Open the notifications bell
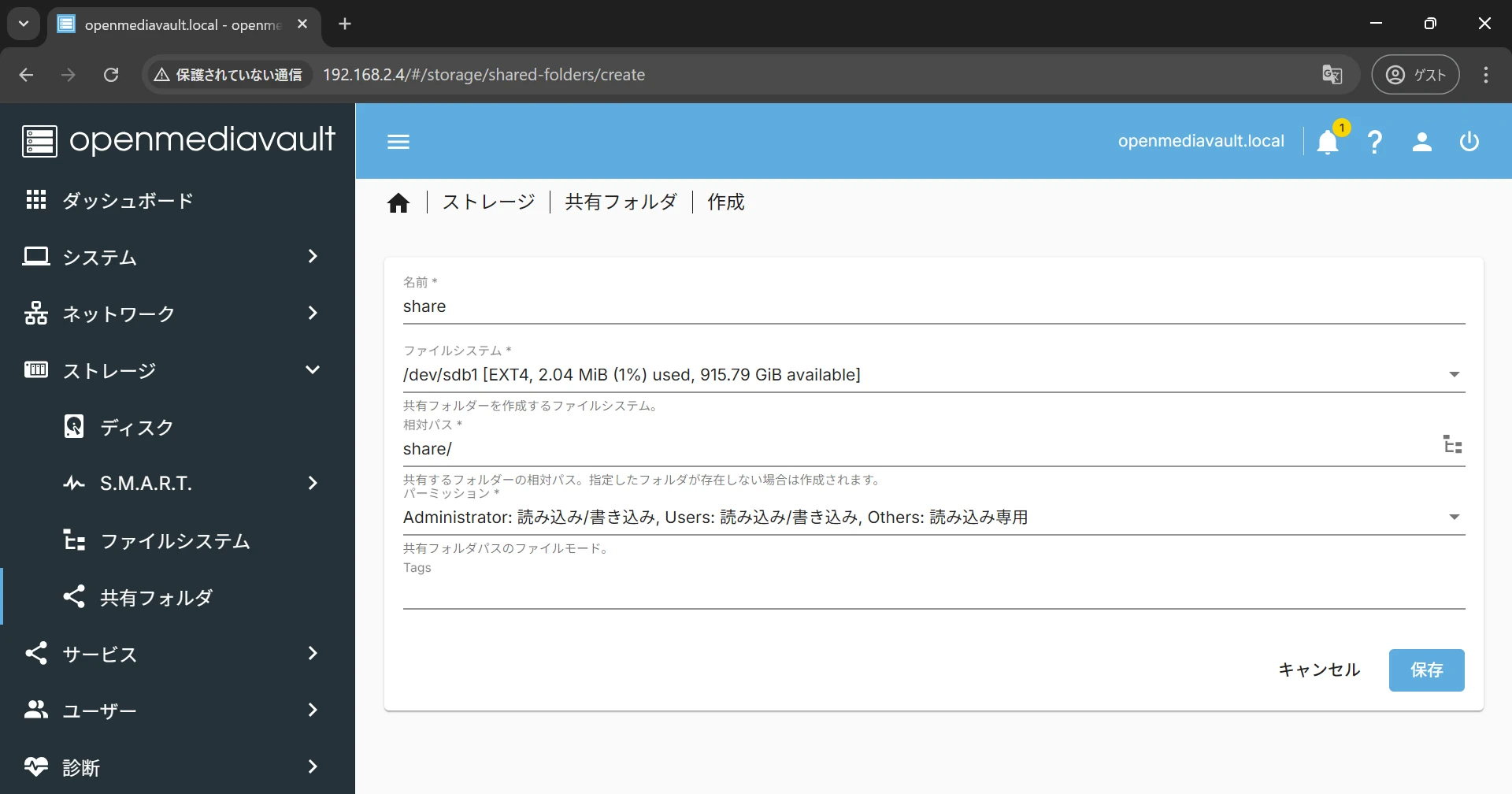The height and width of the screenshot is (794, 1512). 1328,142
